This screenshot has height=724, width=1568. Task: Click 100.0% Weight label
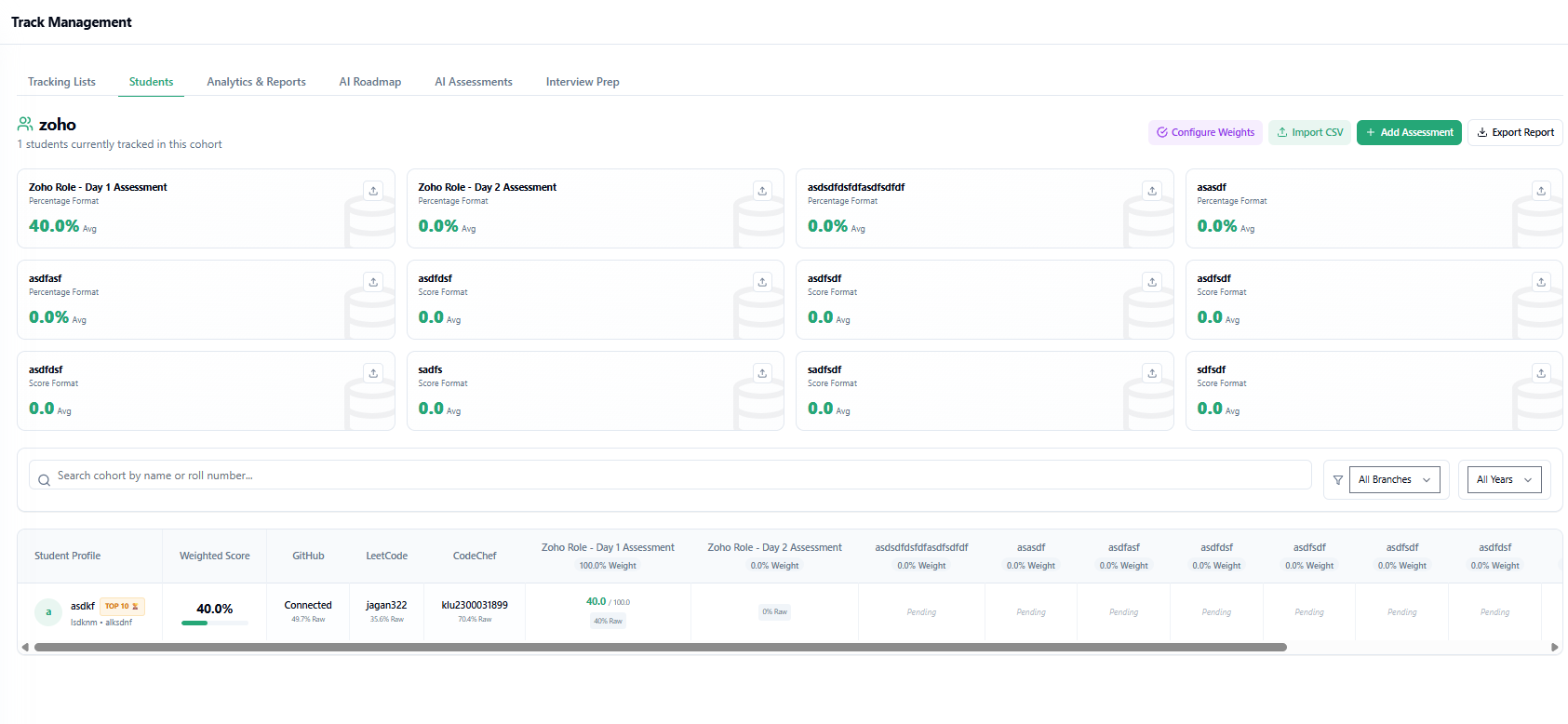(608, 566)
